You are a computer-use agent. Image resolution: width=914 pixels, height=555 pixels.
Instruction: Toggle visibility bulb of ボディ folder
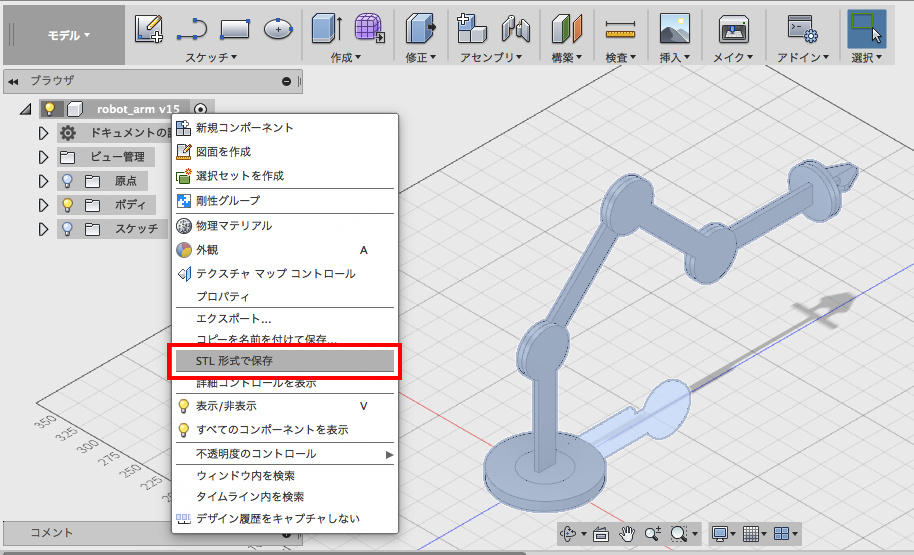click(x=67, y=205)
